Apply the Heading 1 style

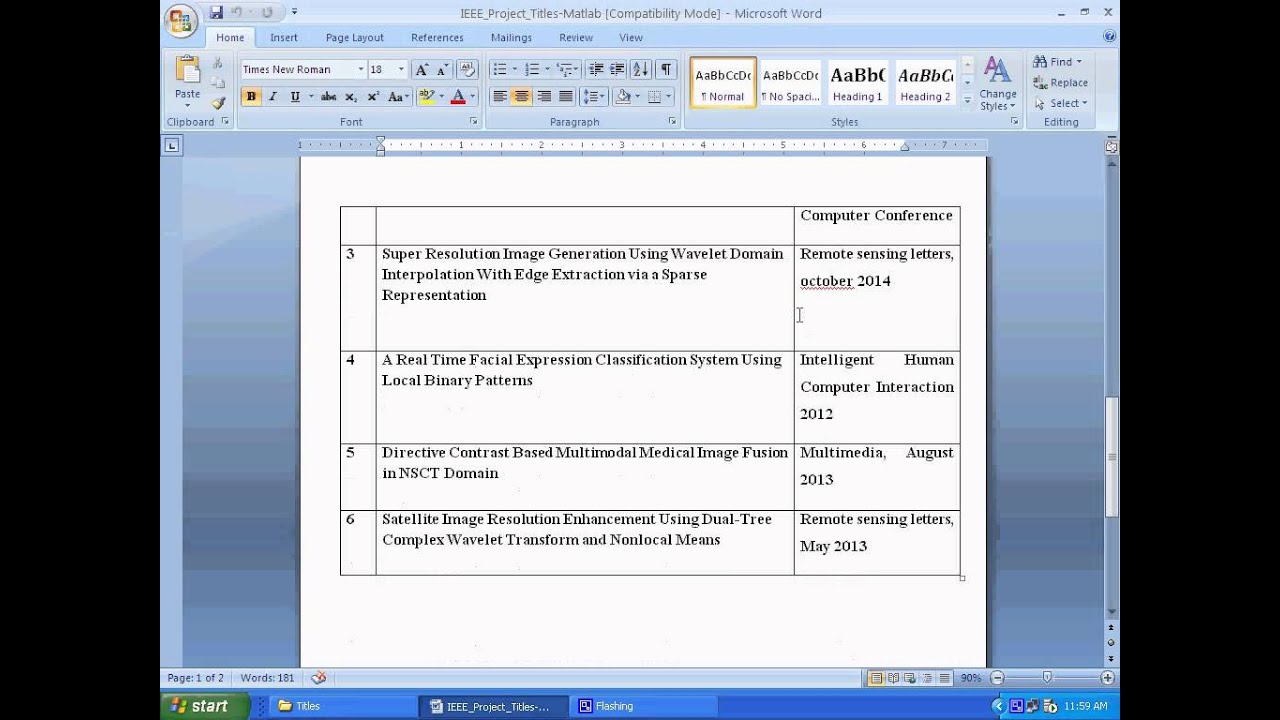click(x=857, y=83)
